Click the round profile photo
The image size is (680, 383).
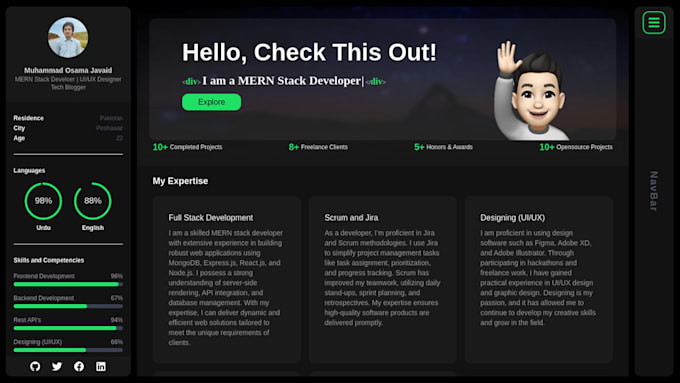(x=68, y=38)
